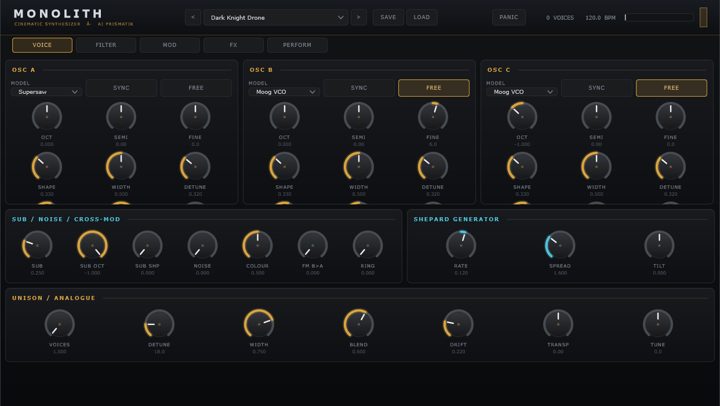Click the Shepard TILT knob
Viewport: 720px width, 406px height.
pyautogui.click(x=659, y=245)
